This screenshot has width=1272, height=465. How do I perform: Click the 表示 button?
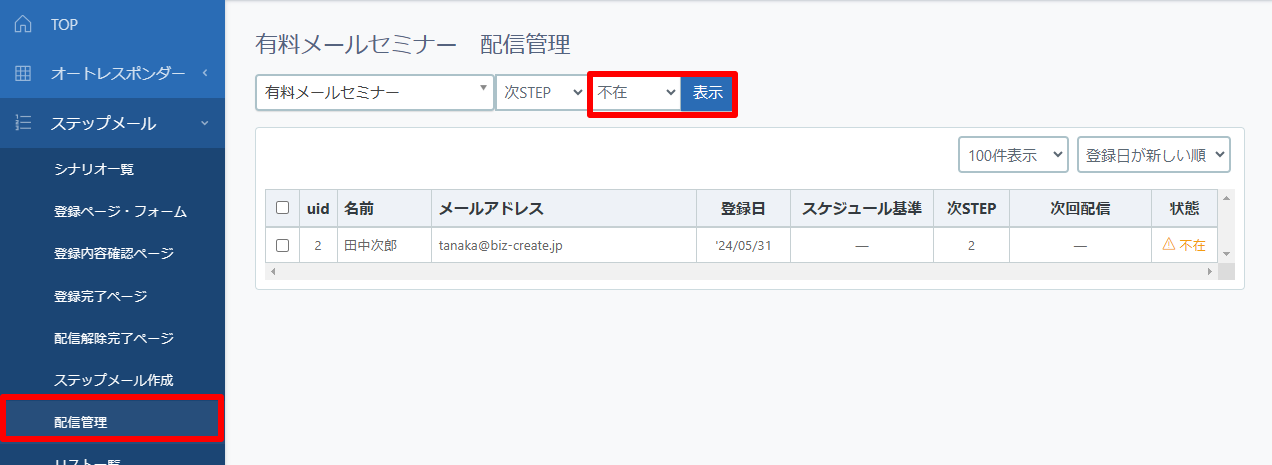708,93
